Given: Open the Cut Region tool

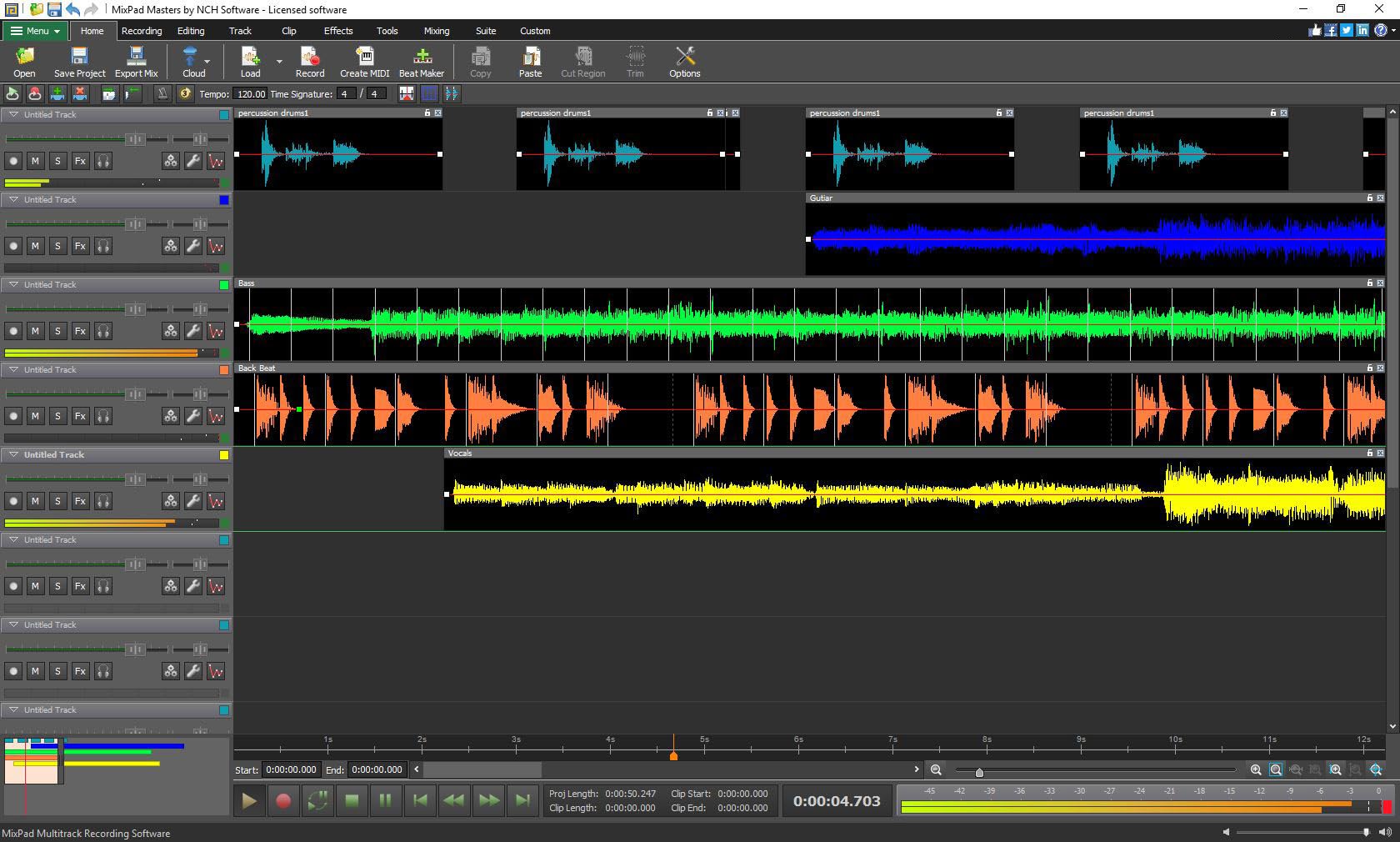Looking at the screenshot, I should coord(582,61).
